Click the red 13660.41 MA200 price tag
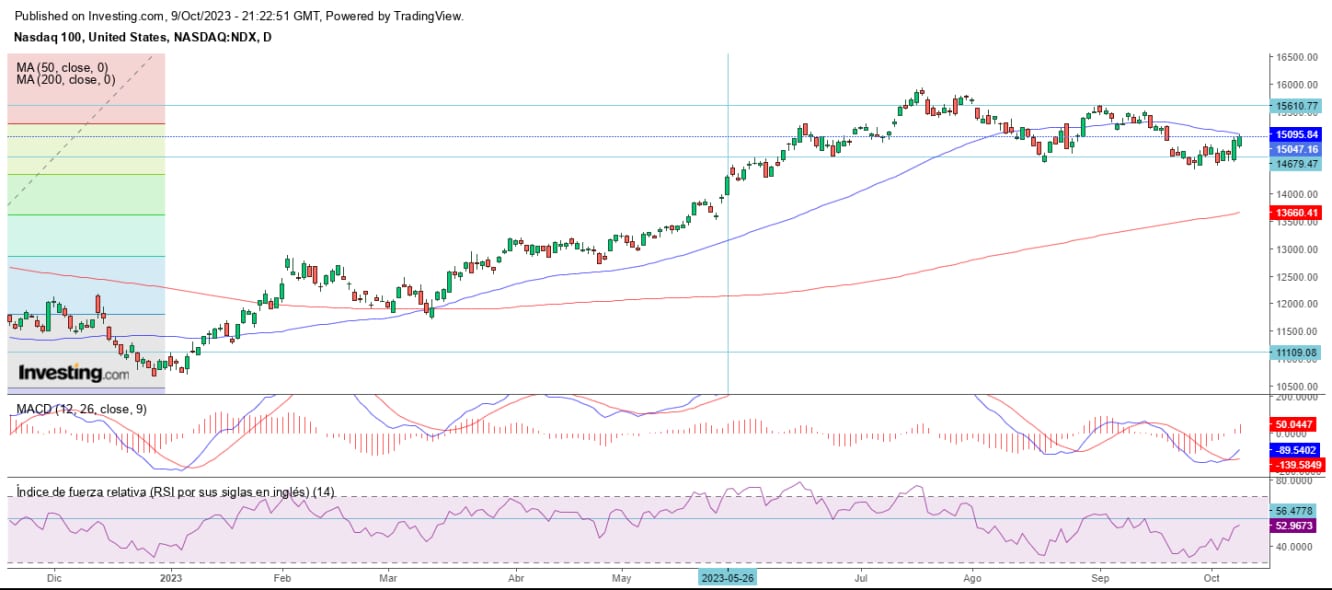 point(1295,213)
